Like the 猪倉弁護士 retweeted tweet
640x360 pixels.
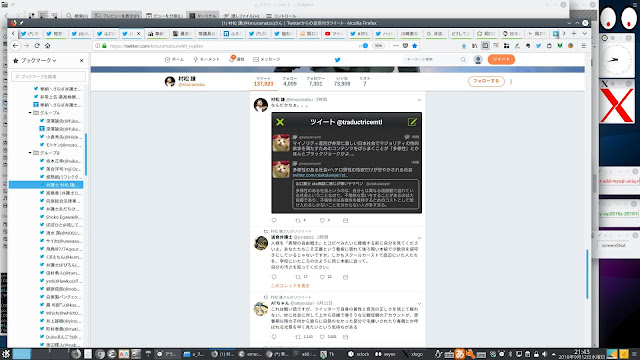point(322,277)
